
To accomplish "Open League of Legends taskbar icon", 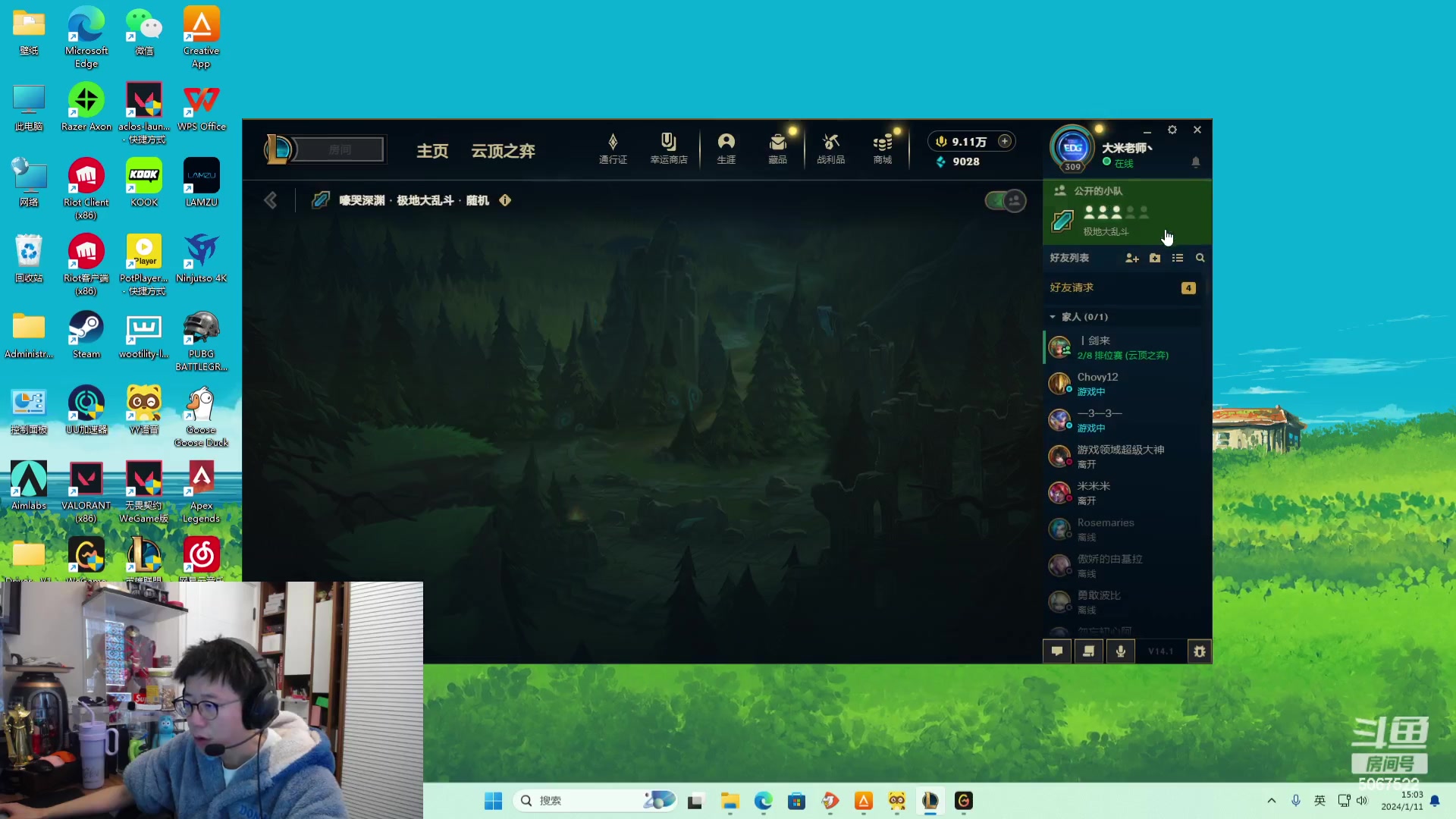I will tap(930, 801).
